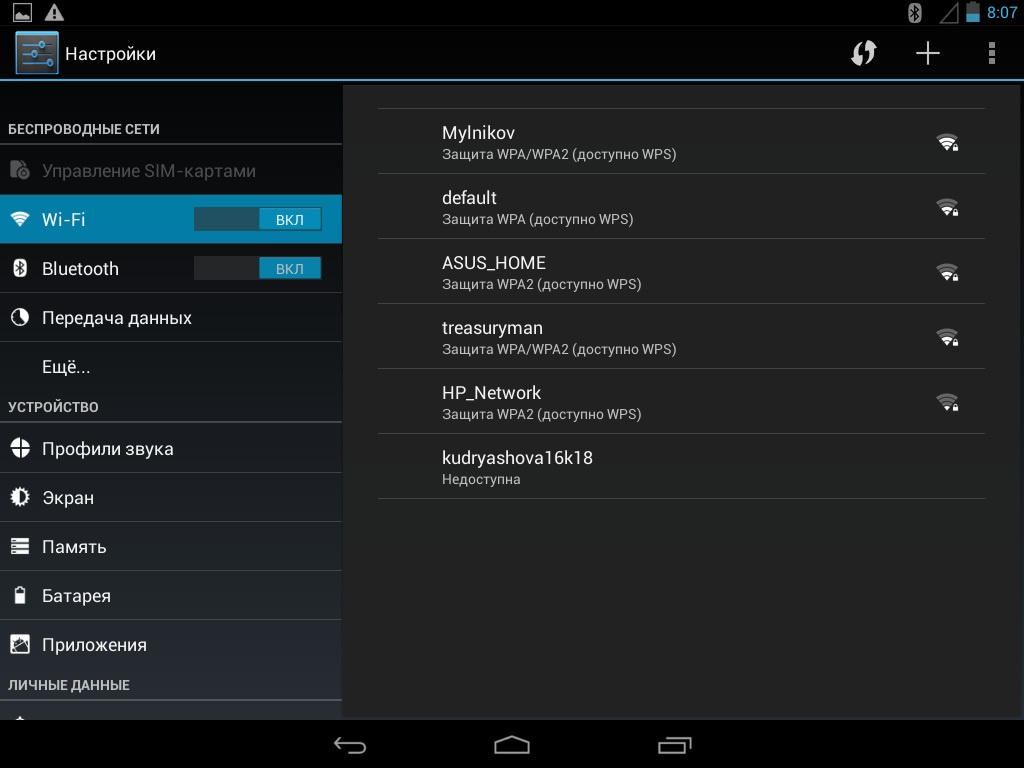This screenshot has width=1024, height=768.
Task: Add a network with plus icon
Action: coord(928,53)
